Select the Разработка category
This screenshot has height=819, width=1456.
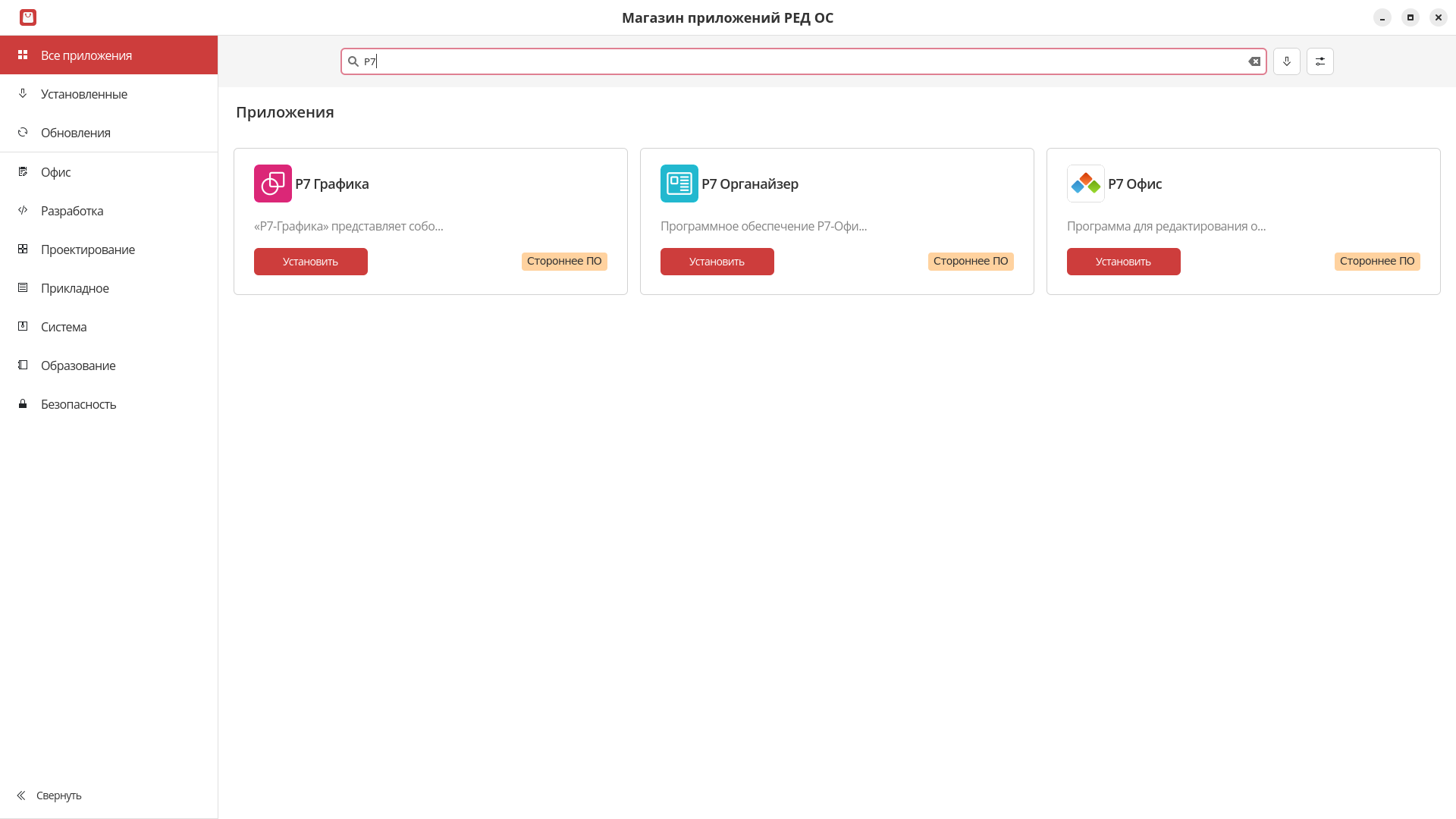click(x=71, y=211)
